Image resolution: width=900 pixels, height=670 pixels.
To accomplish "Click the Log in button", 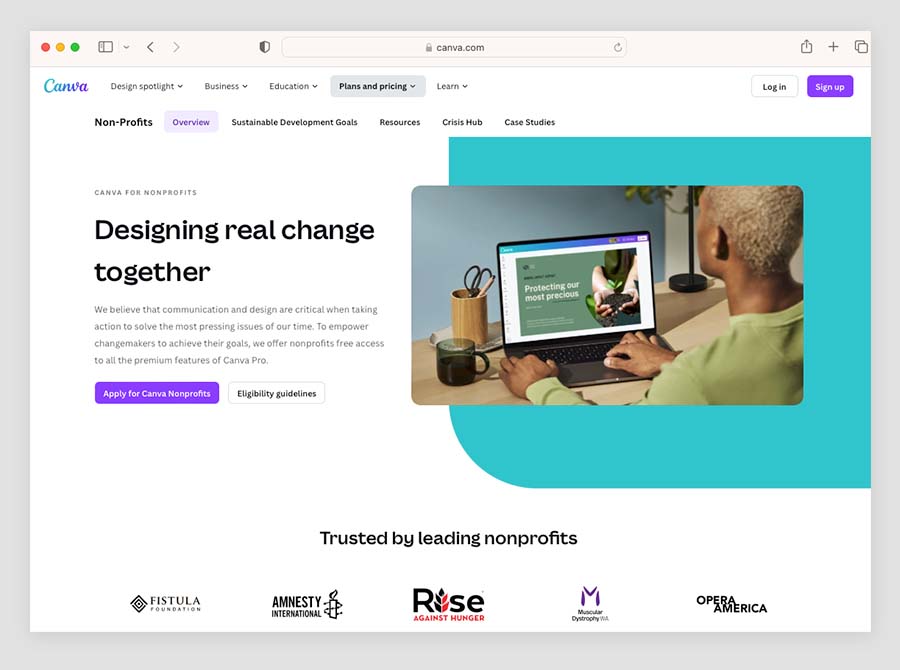I will [x=774, y=87].
